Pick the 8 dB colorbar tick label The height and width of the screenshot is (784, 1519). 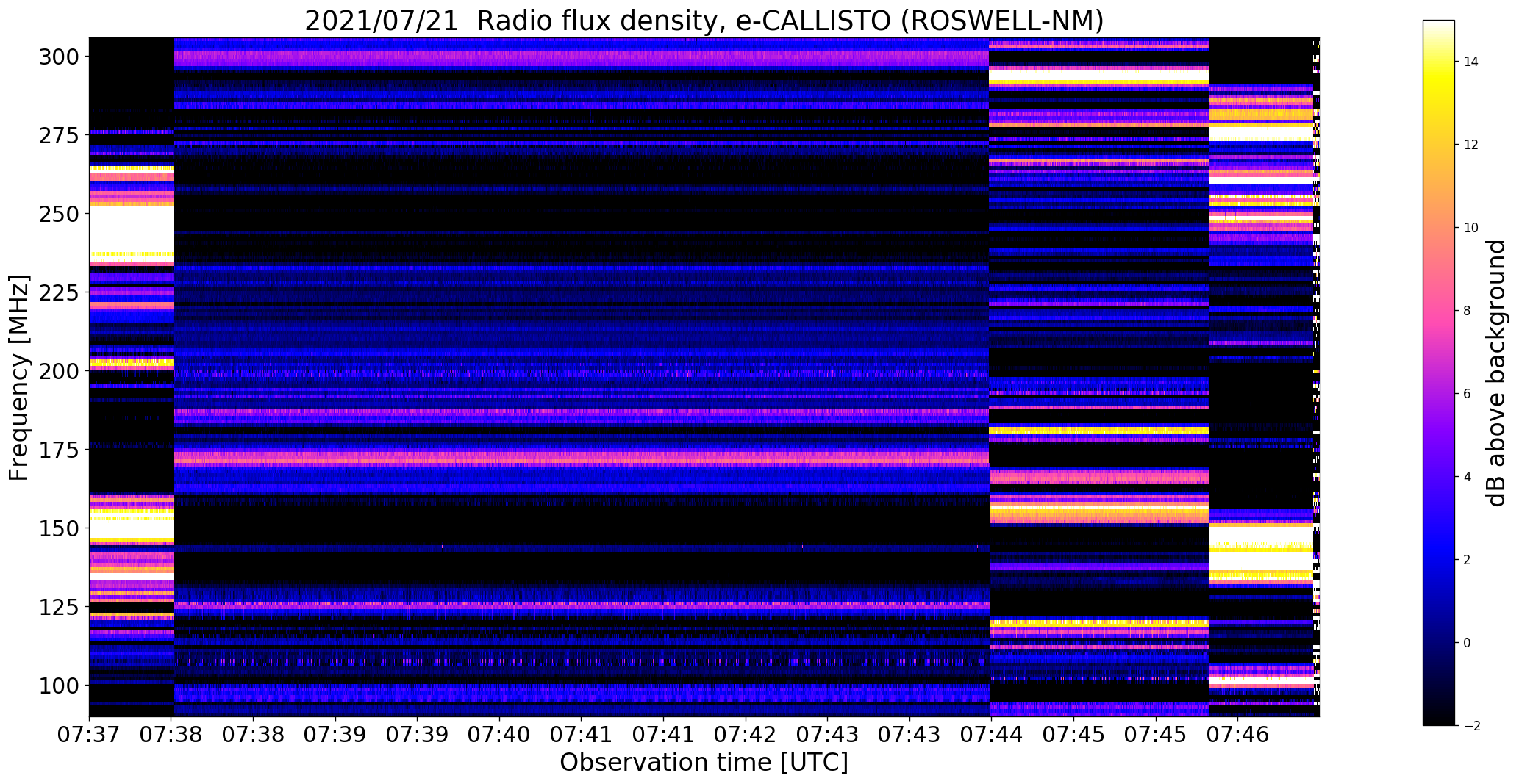click(x=1468, y=311)
